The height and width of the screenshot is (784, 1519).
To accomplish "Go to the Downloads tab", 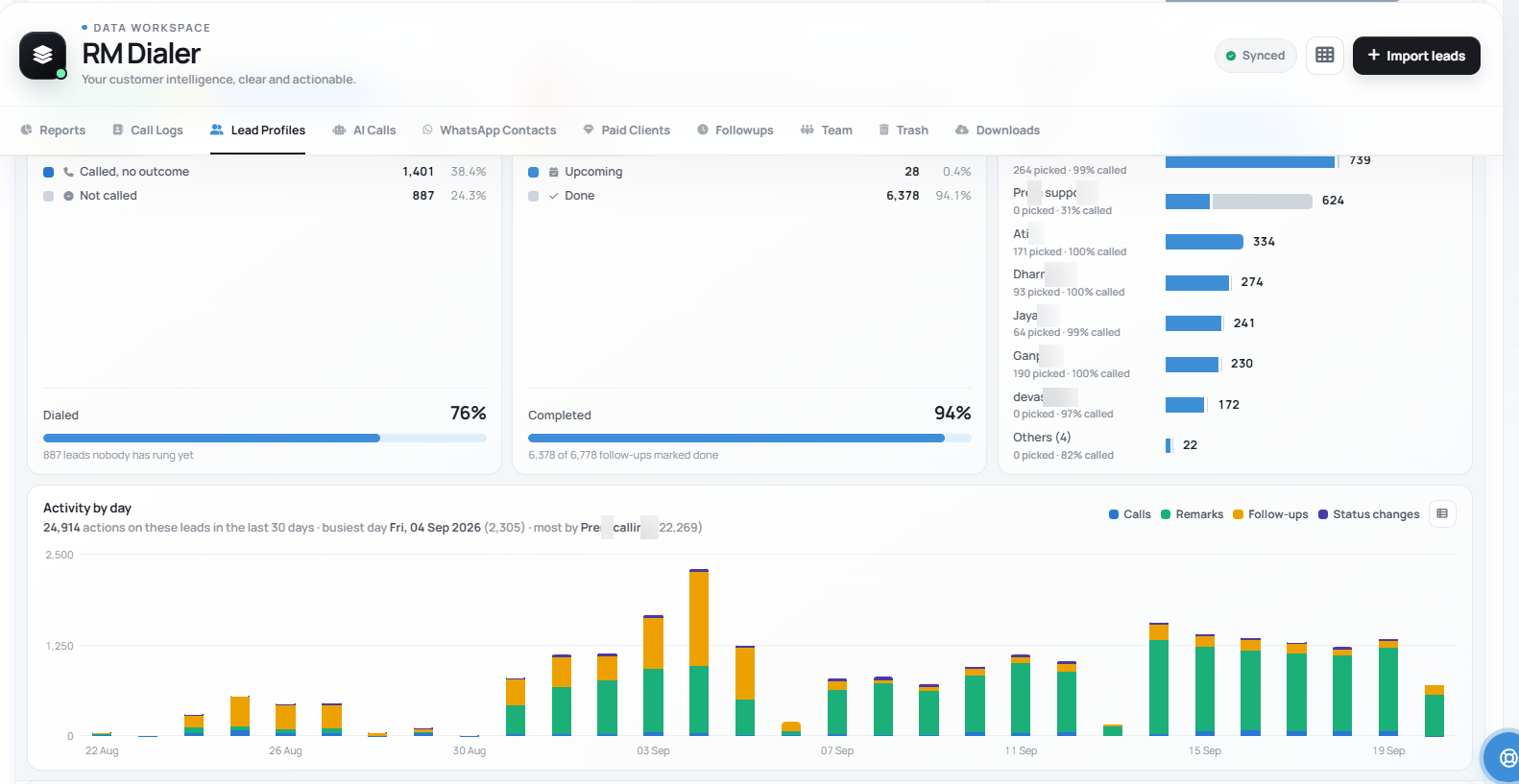I will click(x=997, y=131).
